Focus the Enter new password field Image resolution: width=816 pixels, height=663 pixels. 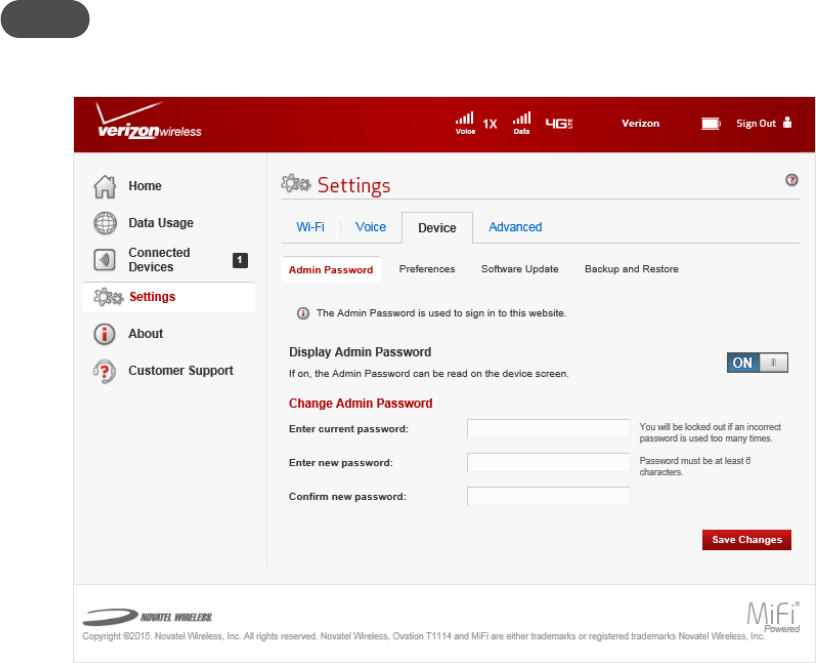click(549, 463)
